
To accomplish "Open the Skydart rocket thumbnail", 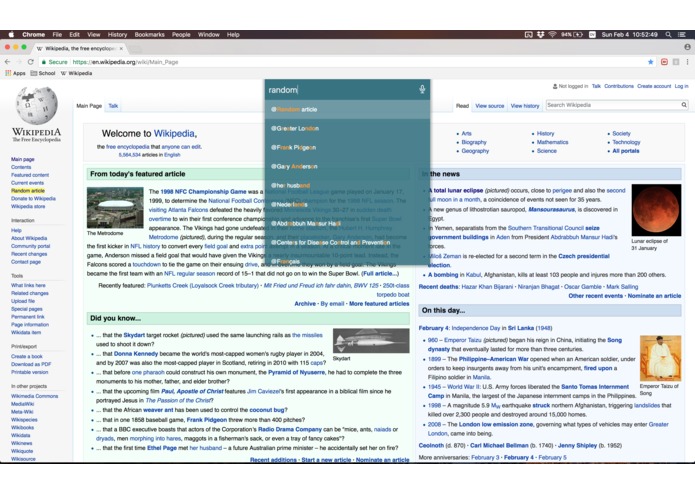I will coord(371,341).
